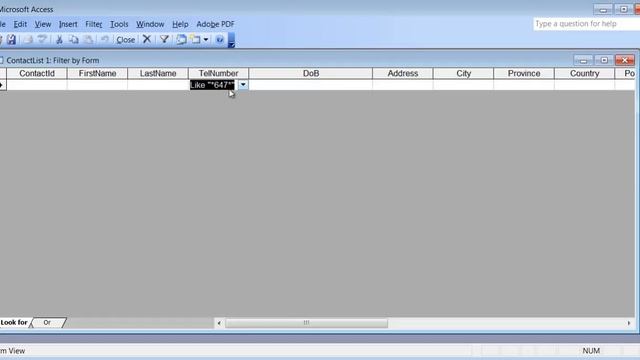Close the ContactList Filter by Form window

point(624,60)
